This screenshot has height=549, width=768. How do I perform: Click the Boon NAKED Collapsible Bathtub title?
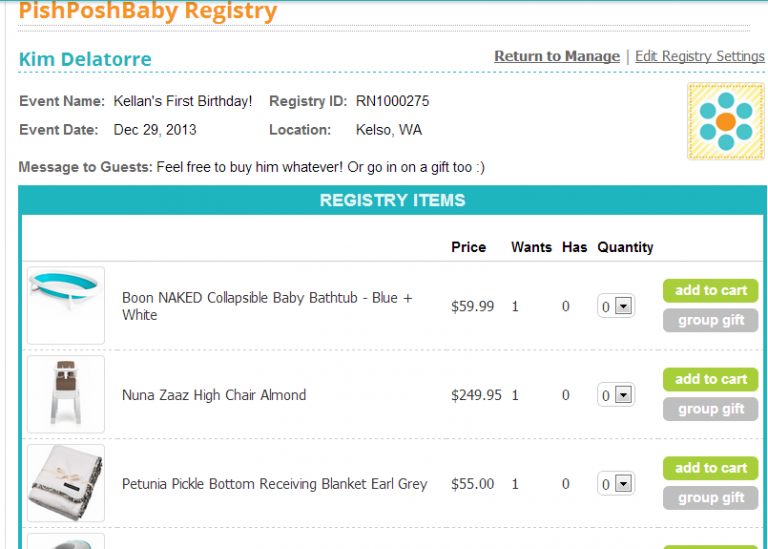(x=267, y=306)
